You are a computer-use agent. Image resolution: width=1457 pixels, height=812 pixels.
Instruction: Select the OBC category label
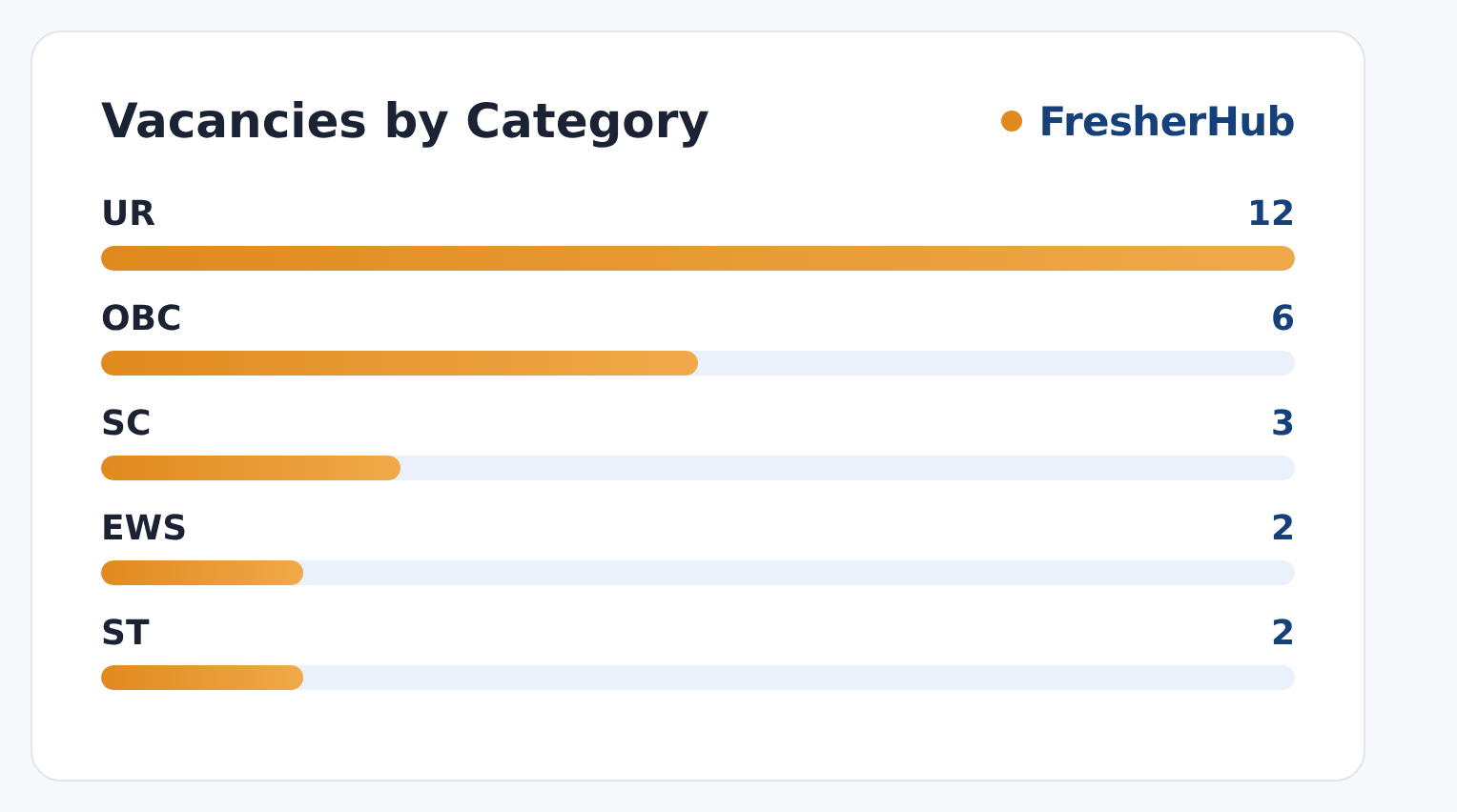[x=141, y=318]
